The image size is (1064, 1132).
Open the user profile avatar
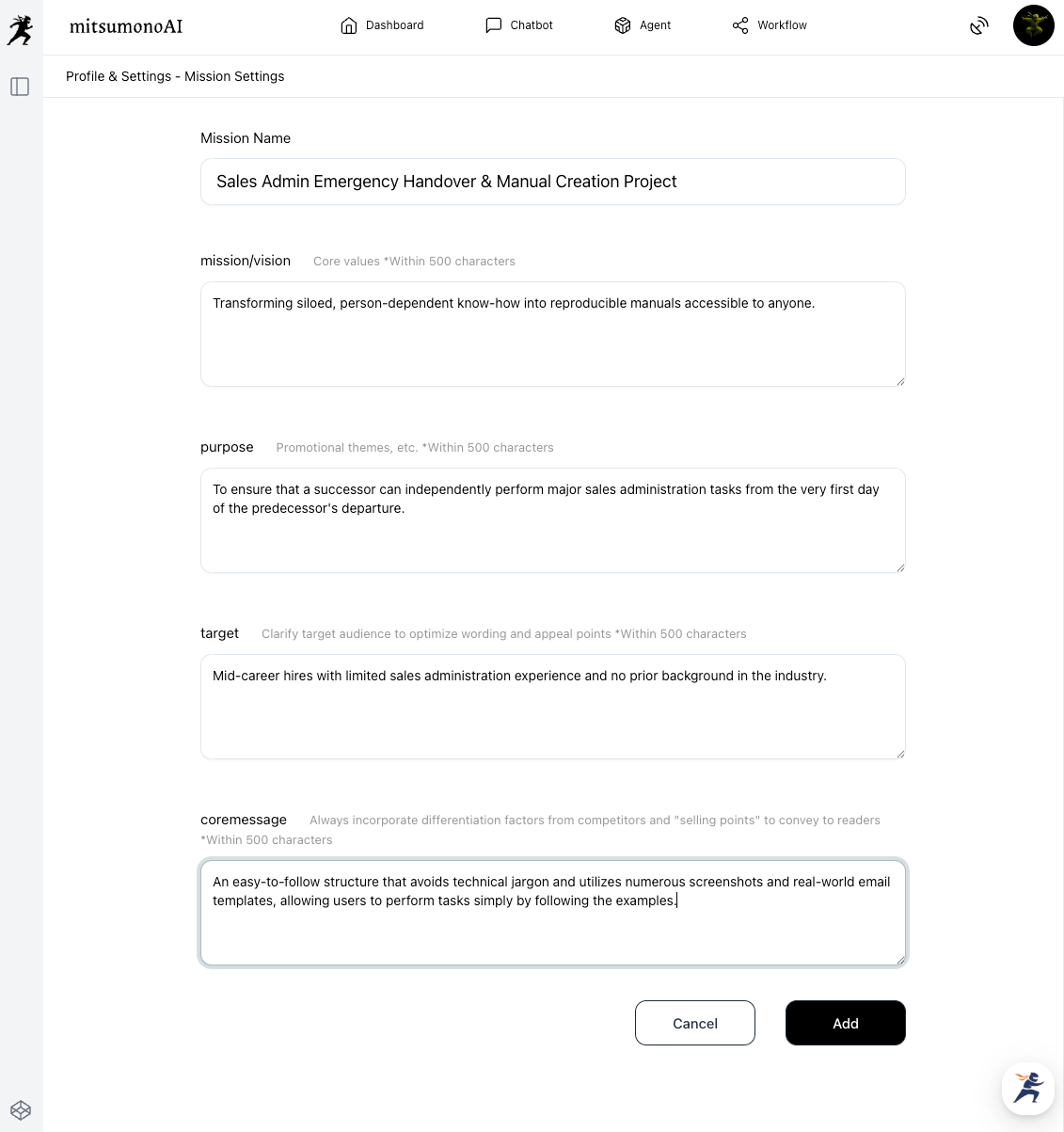pyautogui.click(x=1033, y=25)
